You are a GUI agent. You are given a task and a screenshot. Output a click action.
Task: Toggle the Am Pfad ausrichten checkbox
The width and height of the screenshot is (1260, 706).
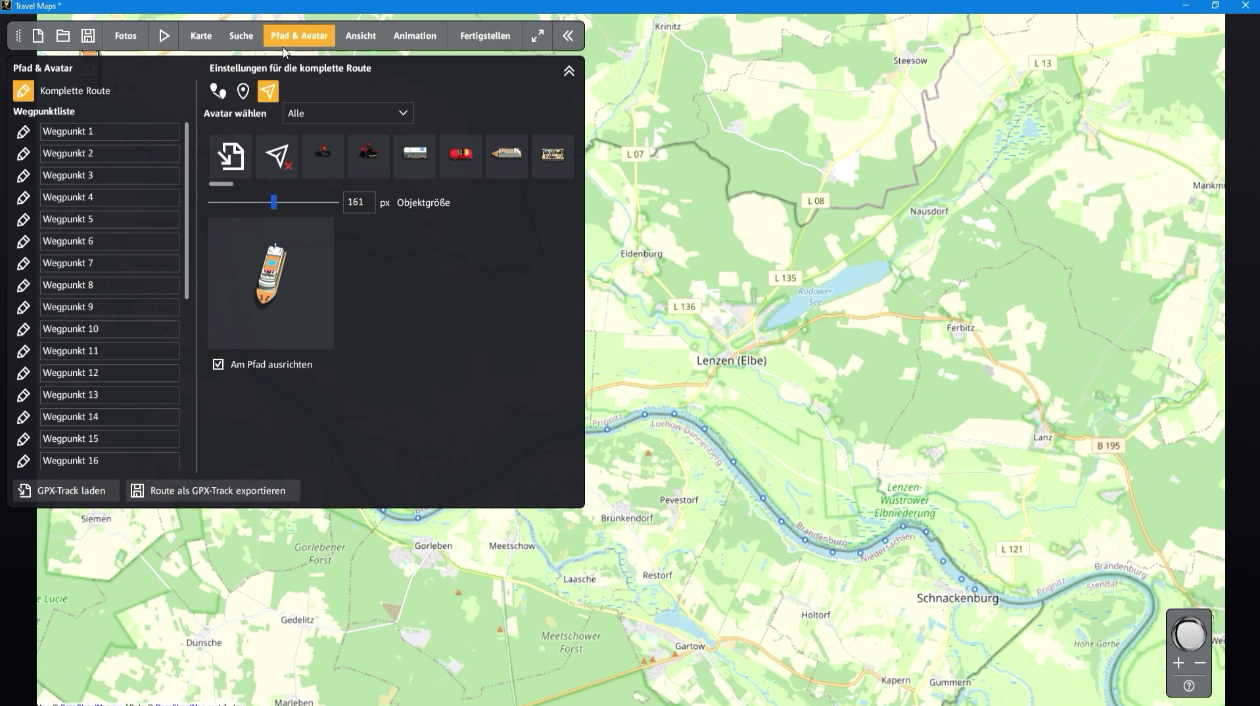click(218, 364)
